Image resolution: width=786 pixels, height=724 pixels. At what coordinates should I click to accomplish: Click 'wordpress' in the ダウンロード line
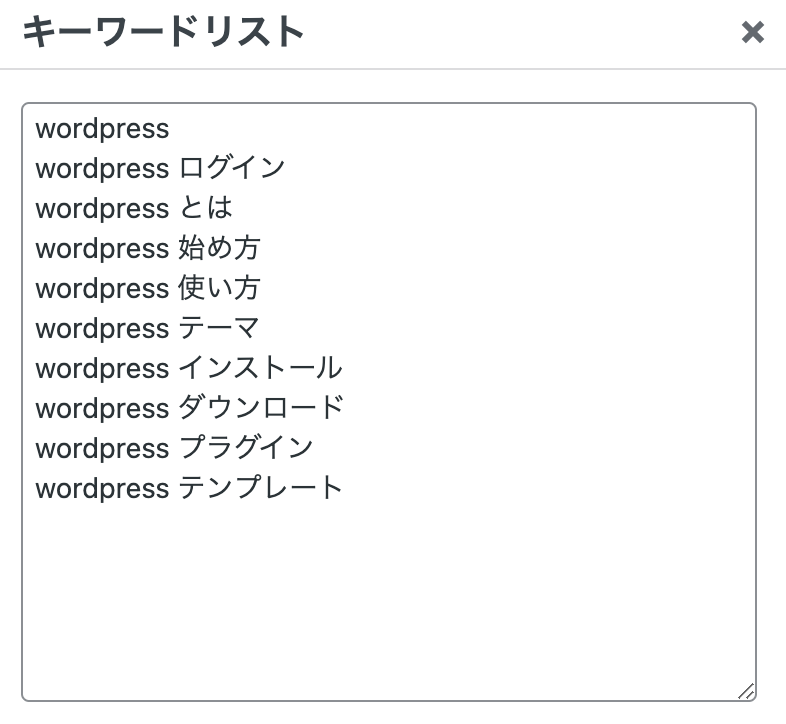[102, 409]
